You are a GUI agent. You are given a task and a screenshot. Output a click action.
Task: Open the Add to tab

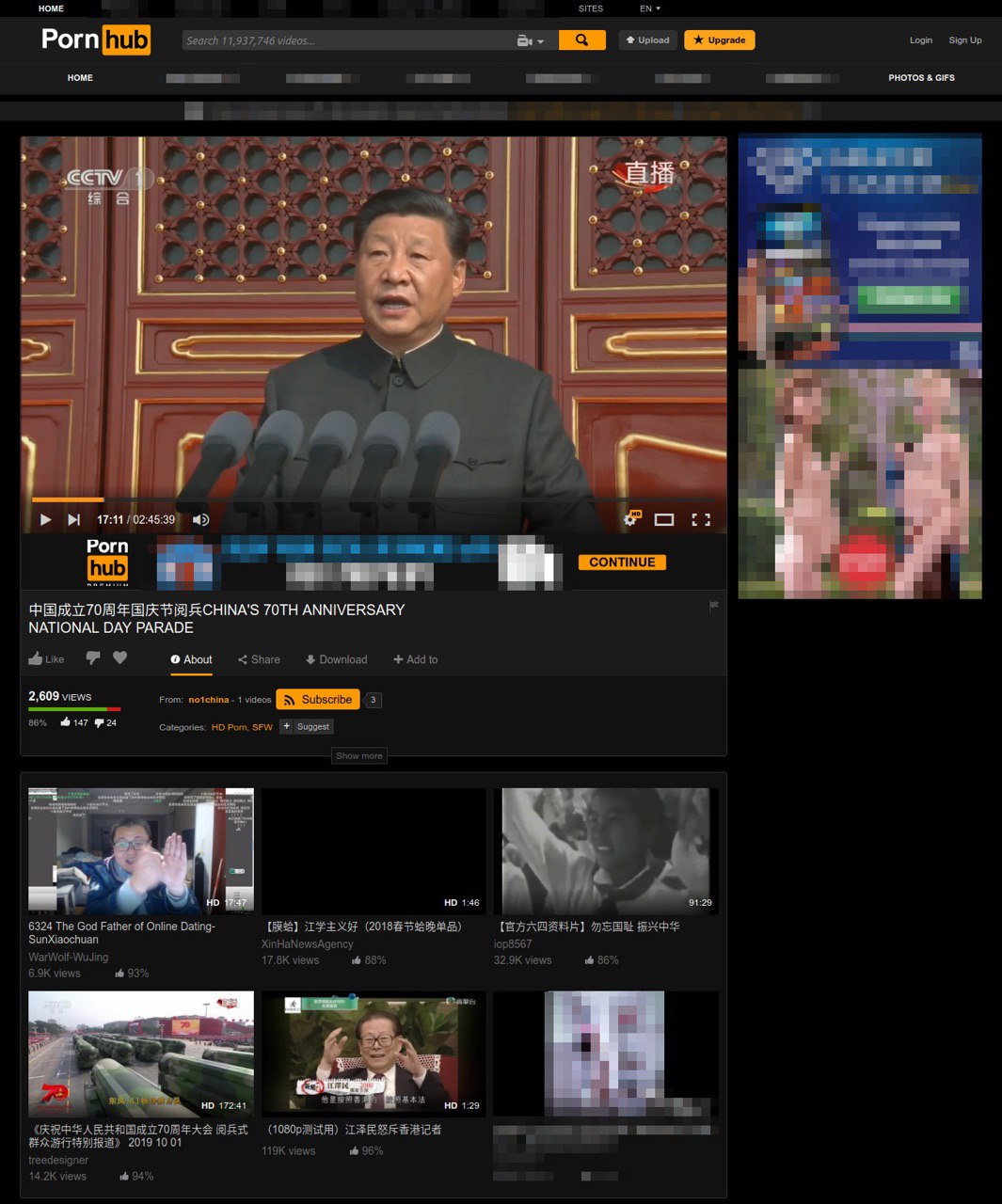pos(416,659)
